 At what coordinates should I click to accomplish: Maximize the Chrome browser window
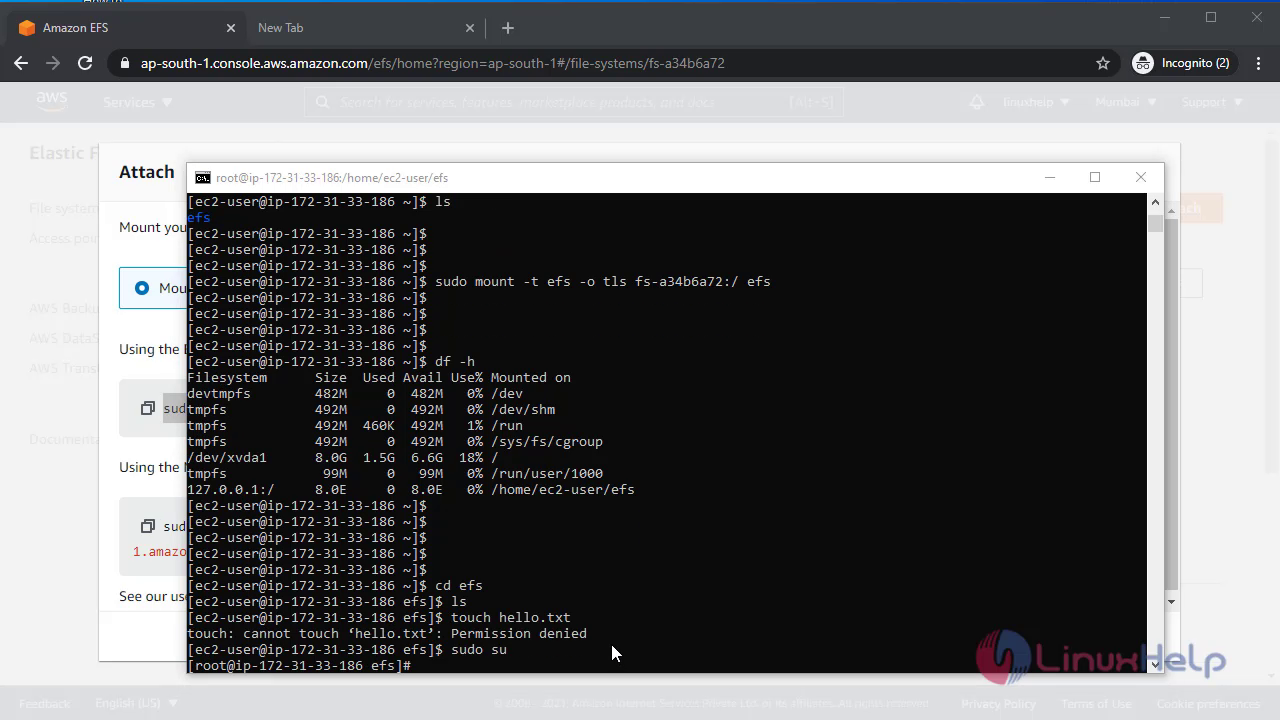1211,18
